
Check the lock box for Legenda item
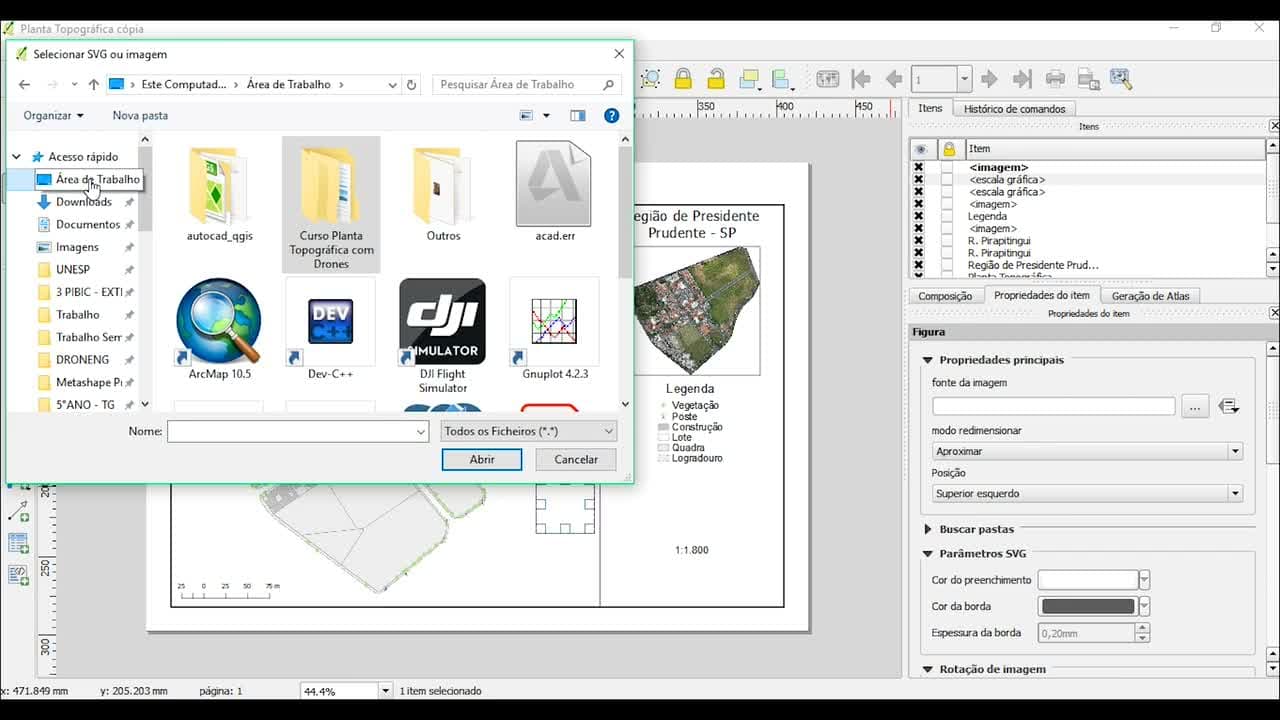(947, 216)
